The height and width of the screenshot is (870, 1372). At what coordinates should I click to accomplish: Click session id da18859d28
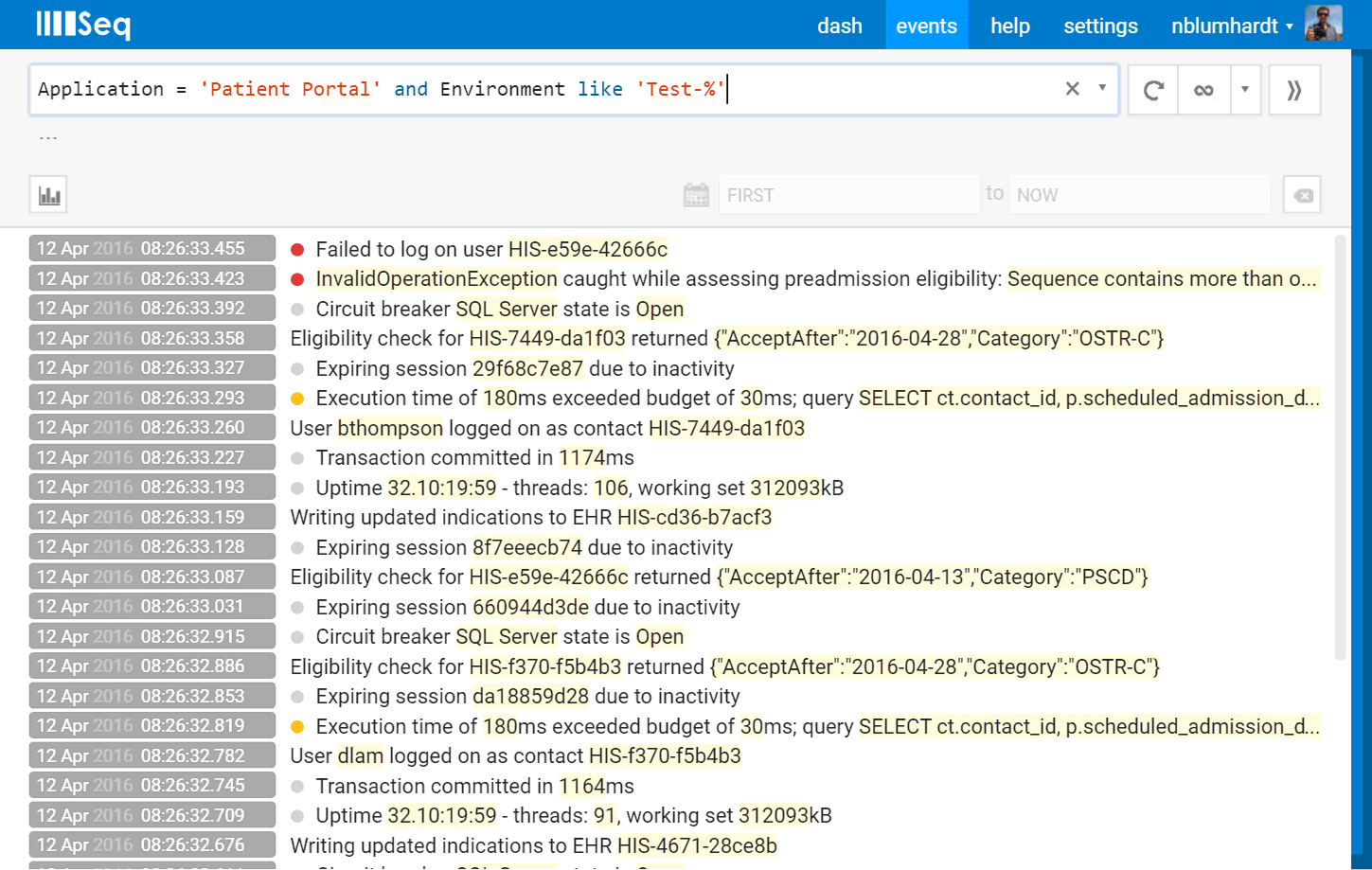point(530,696)
